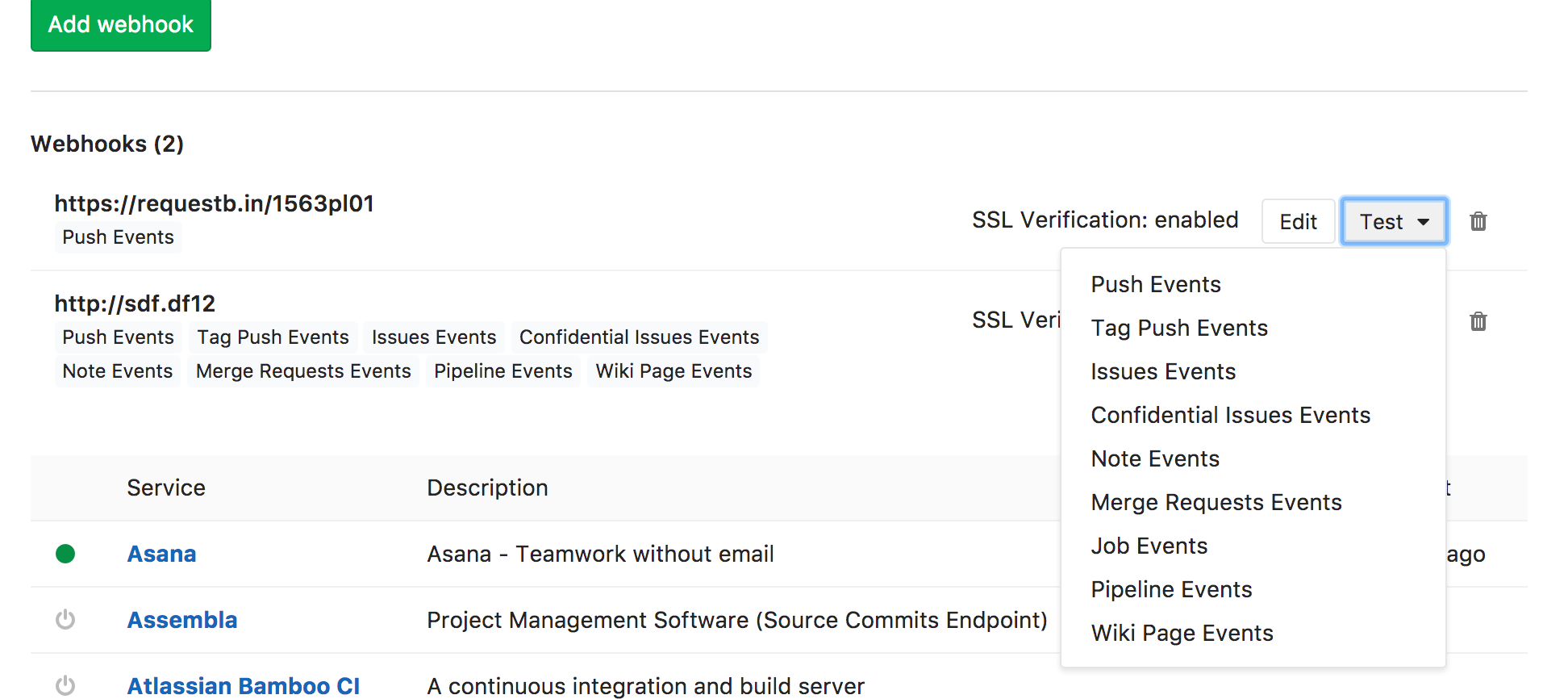The width and height of the screenshot is (1568, 699).
Task: Delete the requestb.in webhook via trash icon
Action: click(x=1478, y=221)
